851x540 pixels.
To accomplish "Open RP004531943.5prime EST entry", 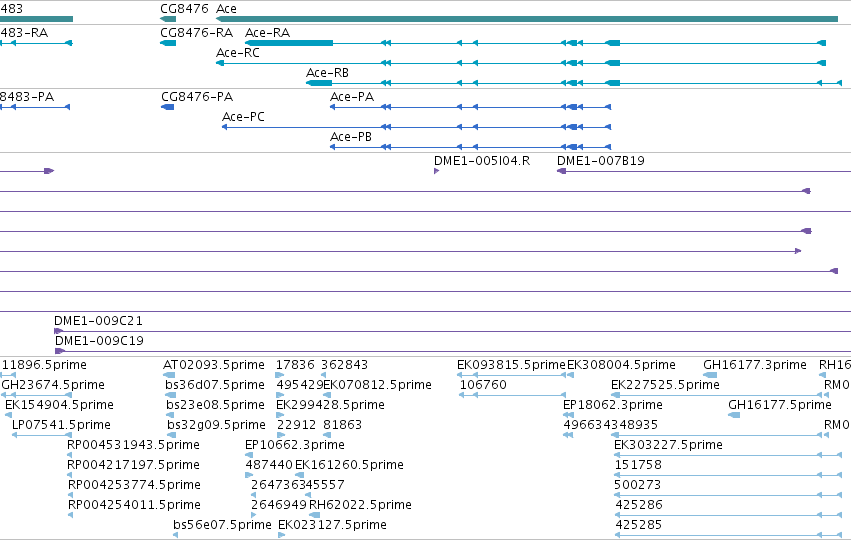I will pyautogui.click(x=134, y=445).
